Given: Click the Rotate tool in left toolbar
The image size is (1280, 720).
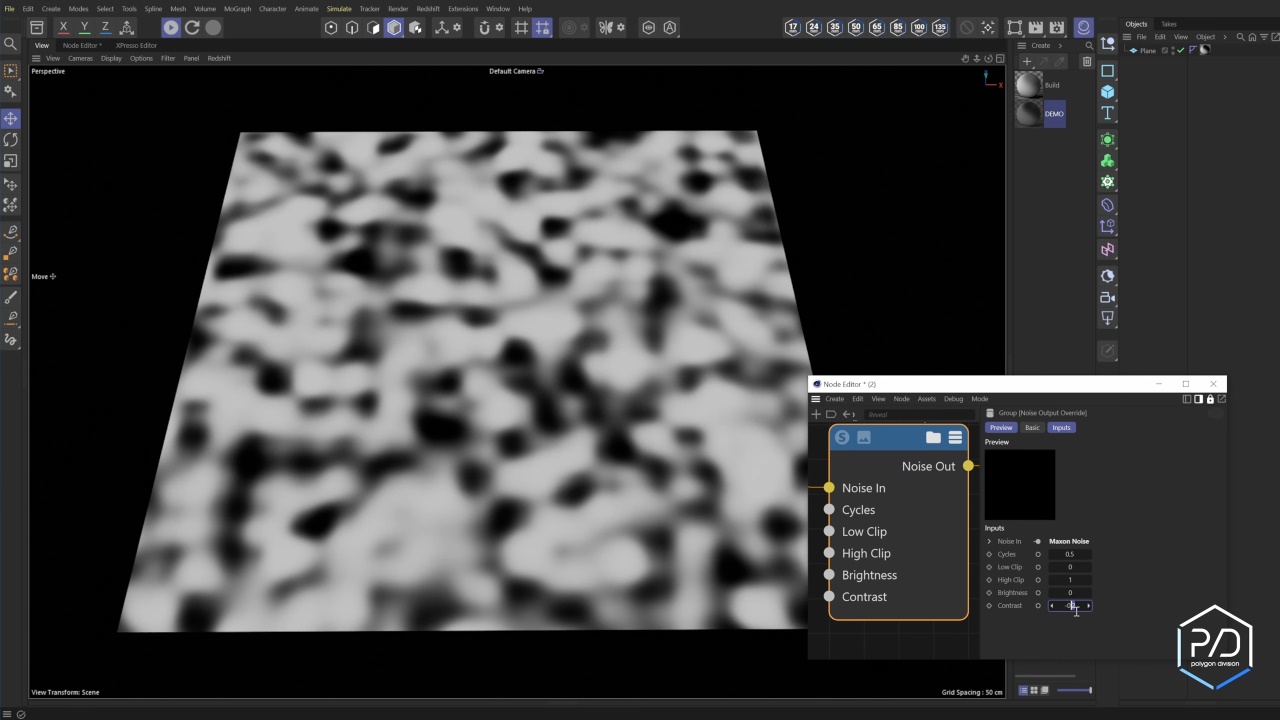Looking at the screenshot, I should (x=11, y=140).
